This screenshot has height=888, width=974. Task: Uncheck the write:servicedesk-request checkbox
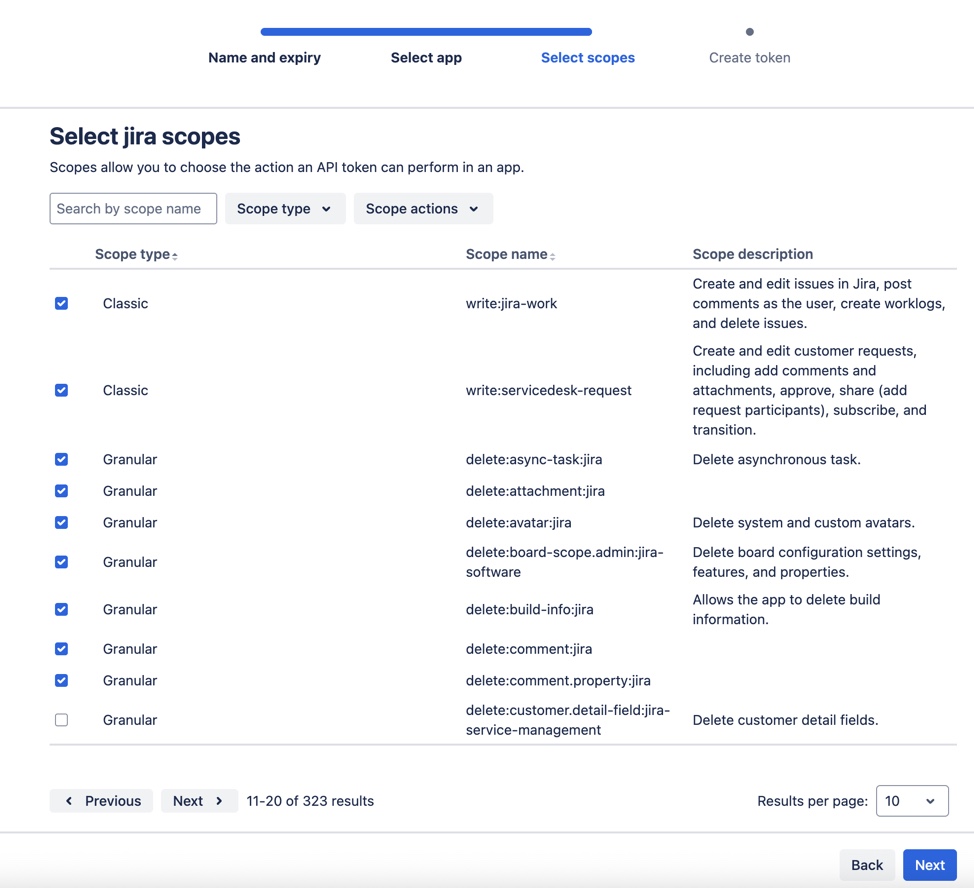61,390
